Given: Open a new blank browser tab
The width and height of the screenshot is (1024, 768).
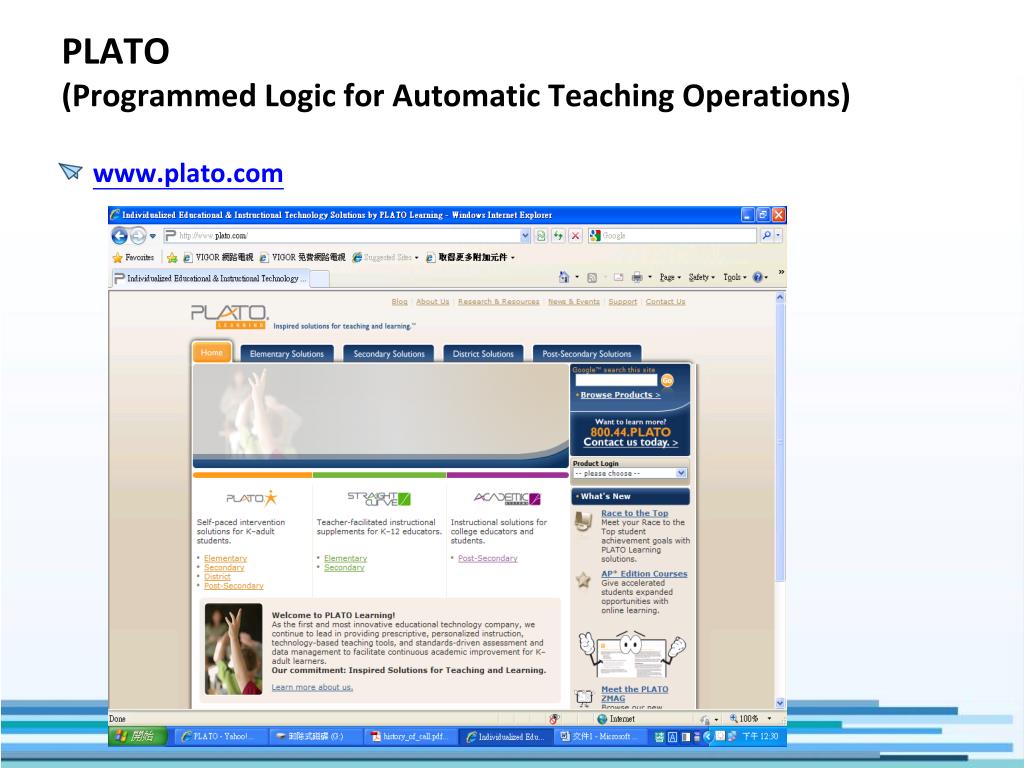Looking at the screenshot, I should point(319,280).
